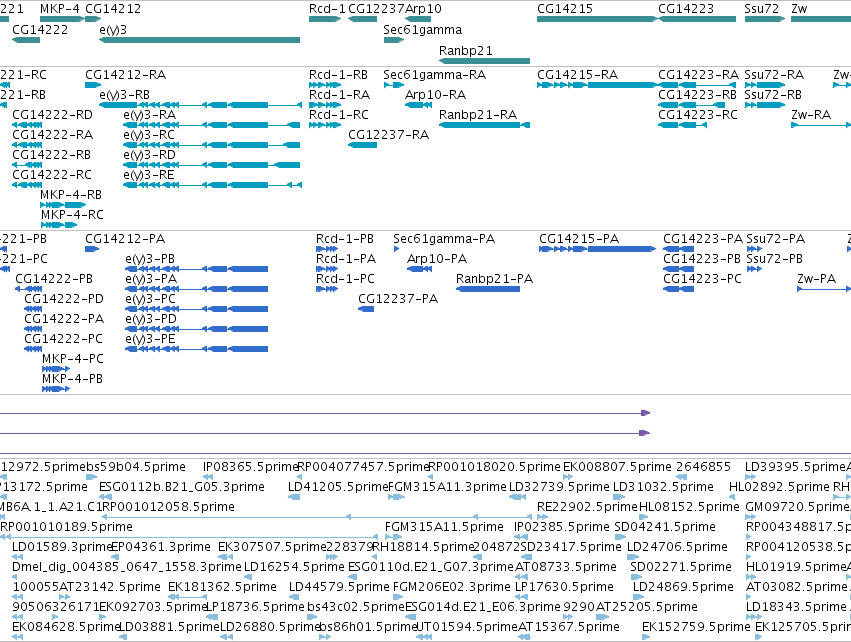Select the LD41205.5prime EST label
851x642 pixels.
pyautogui.click(x=338, y=487)
